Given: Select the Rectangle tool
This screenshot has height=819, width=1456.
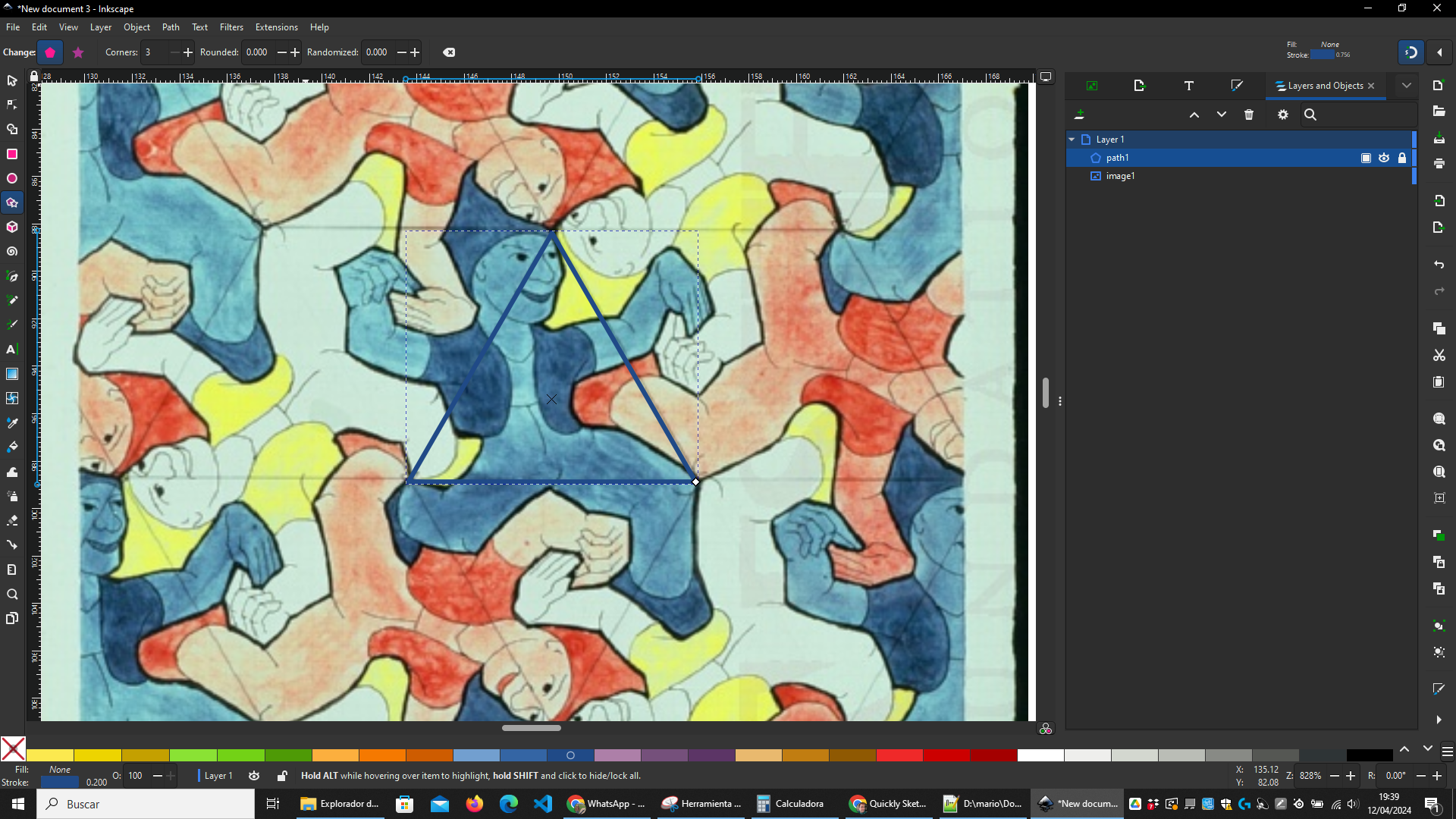Looking at the screenshot, I should (12, 154).
